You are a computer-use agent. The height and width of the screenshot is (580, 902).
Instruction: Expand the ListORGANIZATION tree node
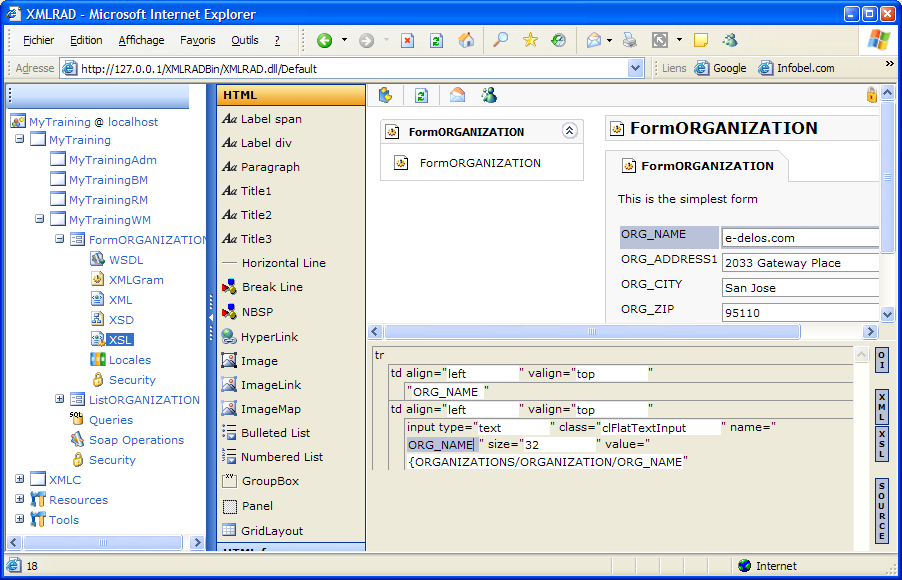coord(60,400)
